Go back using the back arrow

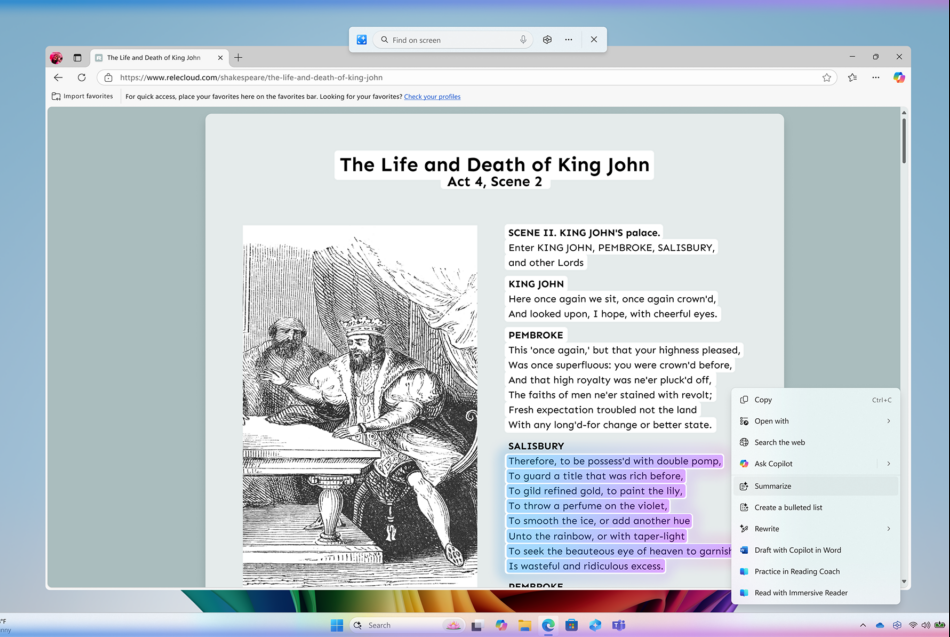(x=58, y=77)
